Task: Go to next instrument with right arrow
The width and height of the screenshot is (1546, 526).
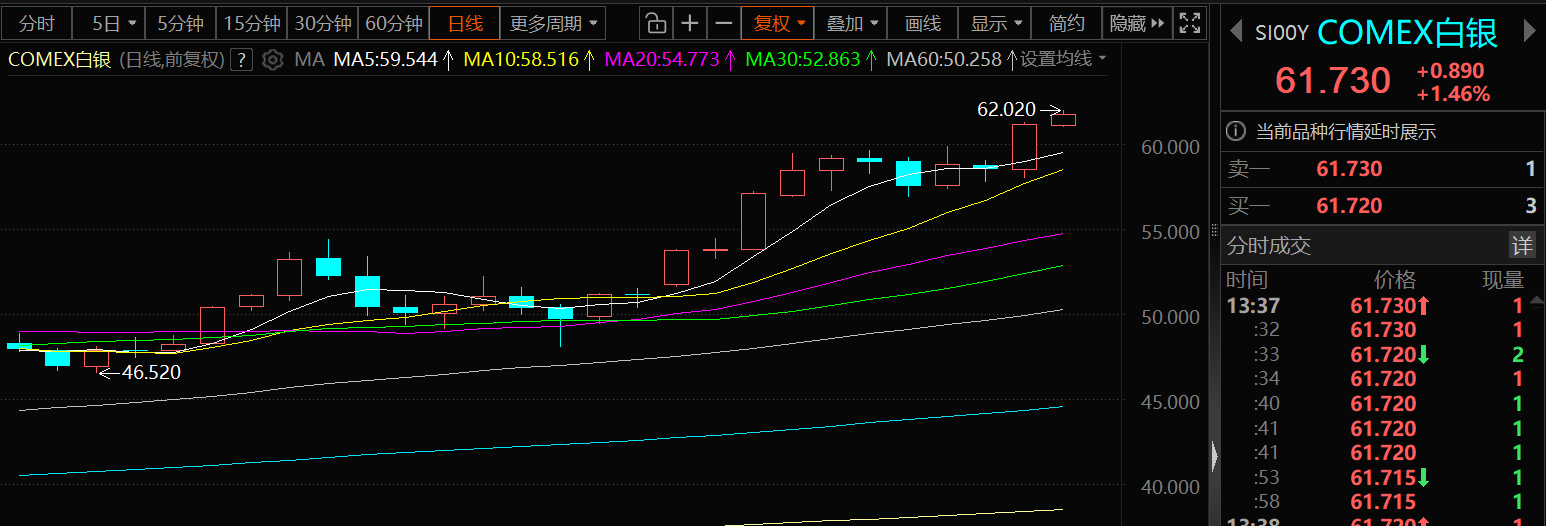Action: [1529, 32]
